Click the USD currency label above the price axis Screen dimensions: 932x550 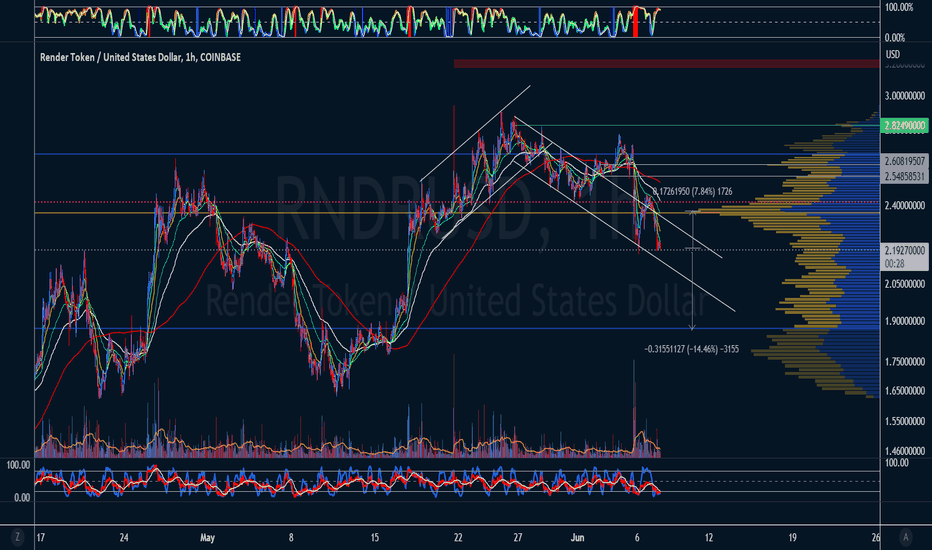click(892, 54)
